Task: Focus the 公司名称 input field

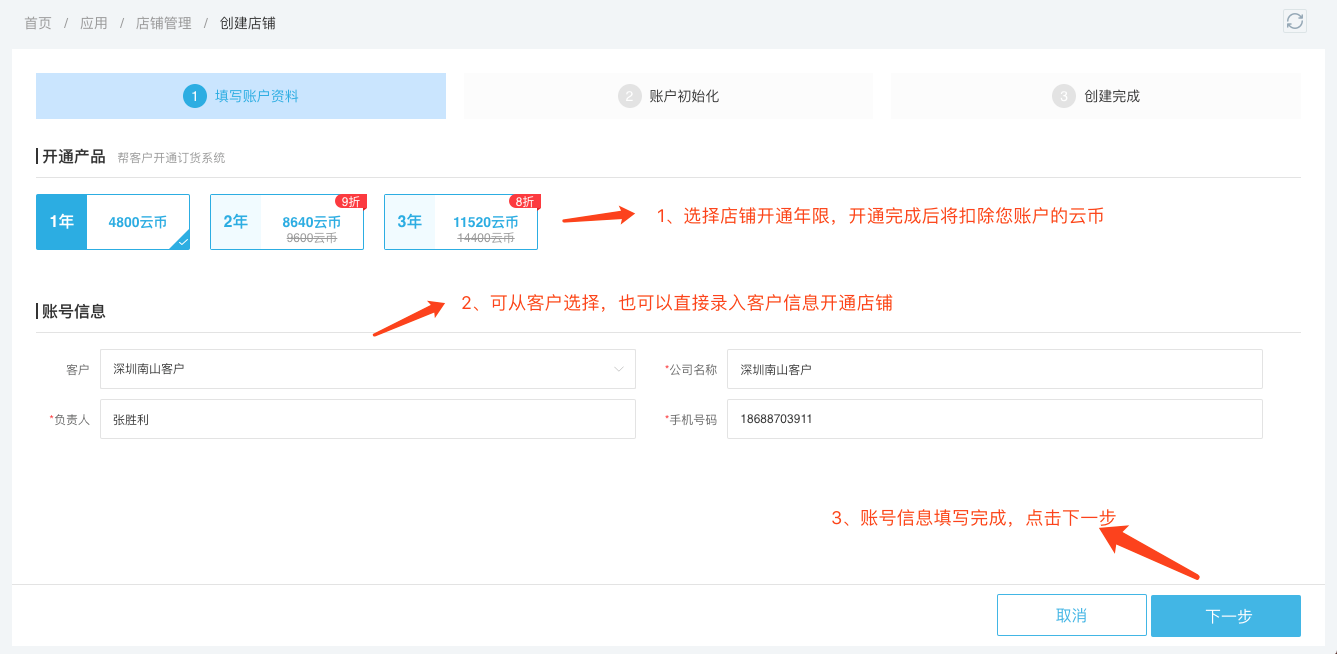Action: (994, 369)
